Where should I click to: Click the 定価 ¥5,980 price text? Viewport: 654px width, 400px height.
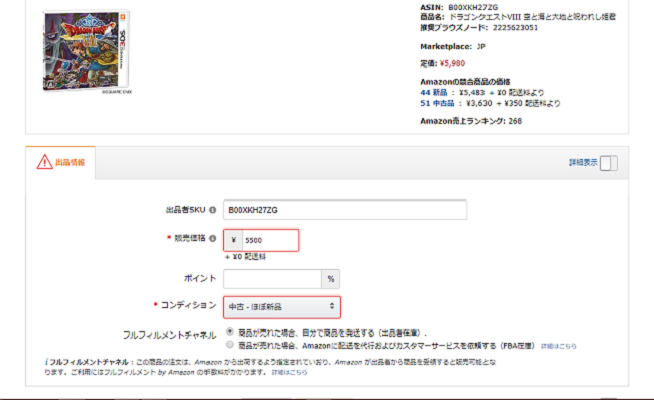(x=443, y=63)
